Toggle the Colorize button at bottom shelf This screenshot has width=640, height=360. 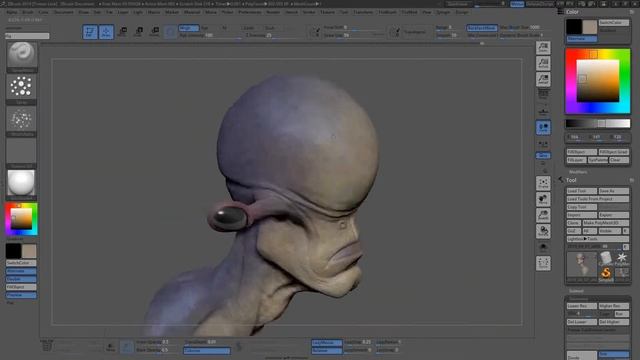tap(207, 351)
